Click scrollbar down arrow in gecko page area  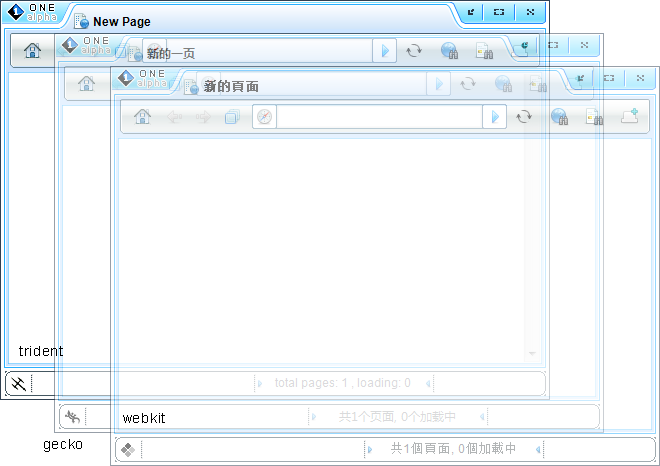[x=532, y=354]
